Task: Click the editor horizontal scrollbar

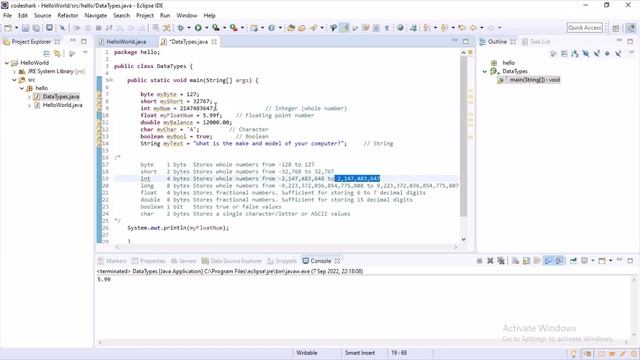Action: point(286,247)
